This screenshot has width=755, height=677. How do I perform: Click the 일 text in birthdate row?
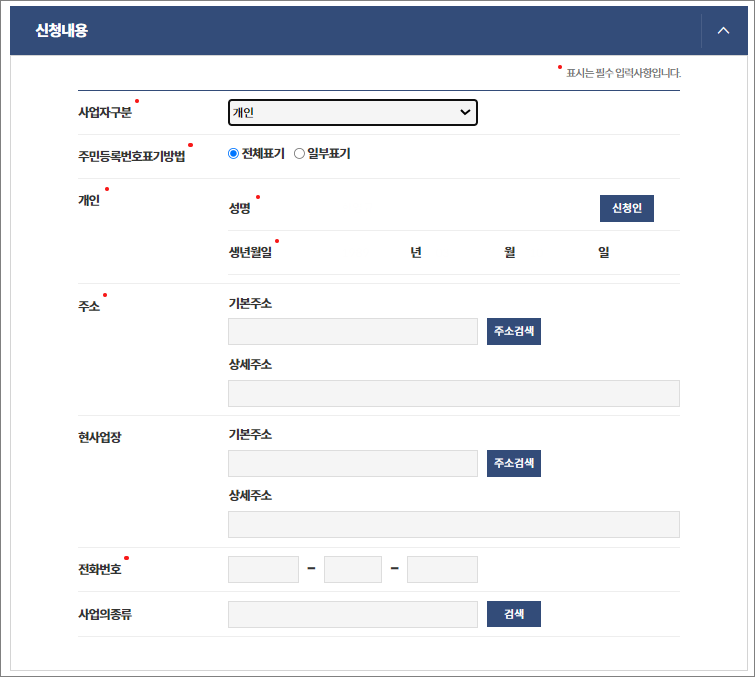coord(604,252)
